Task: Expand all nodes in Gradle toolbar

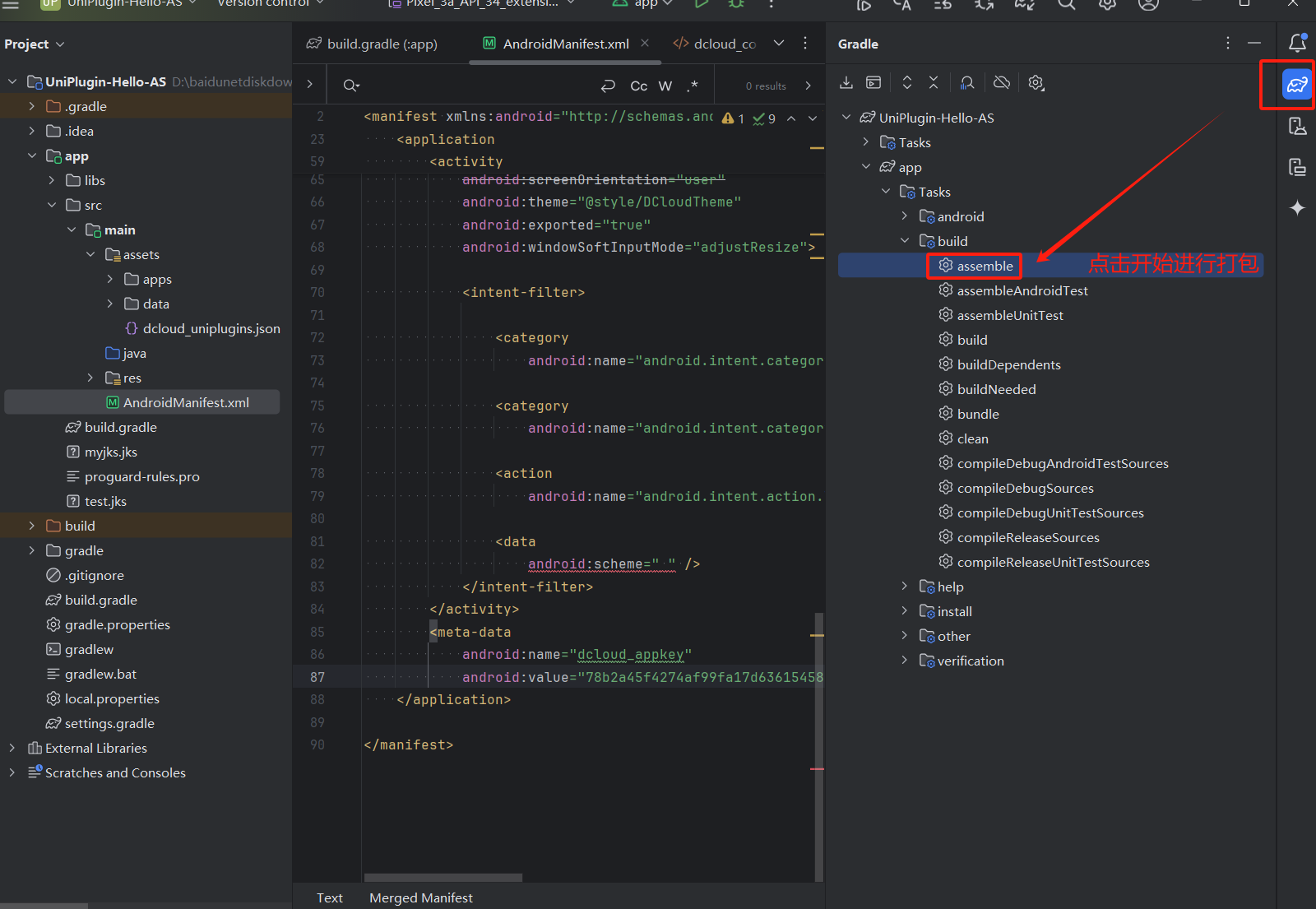Action: [x=907, y=82]
